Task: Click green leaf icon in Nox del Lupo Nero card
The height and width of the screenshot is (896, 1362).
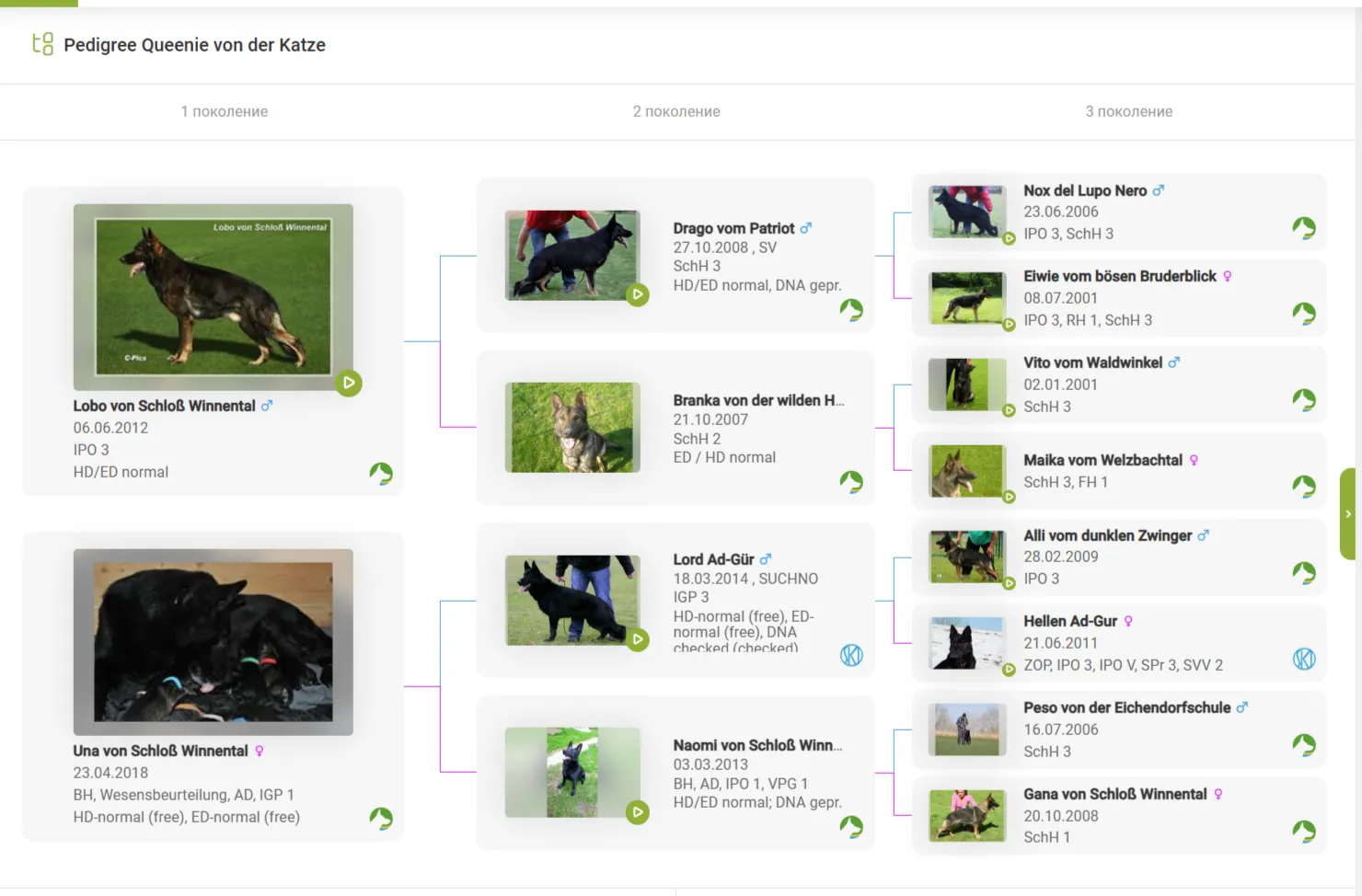Action: (1304, 228)
